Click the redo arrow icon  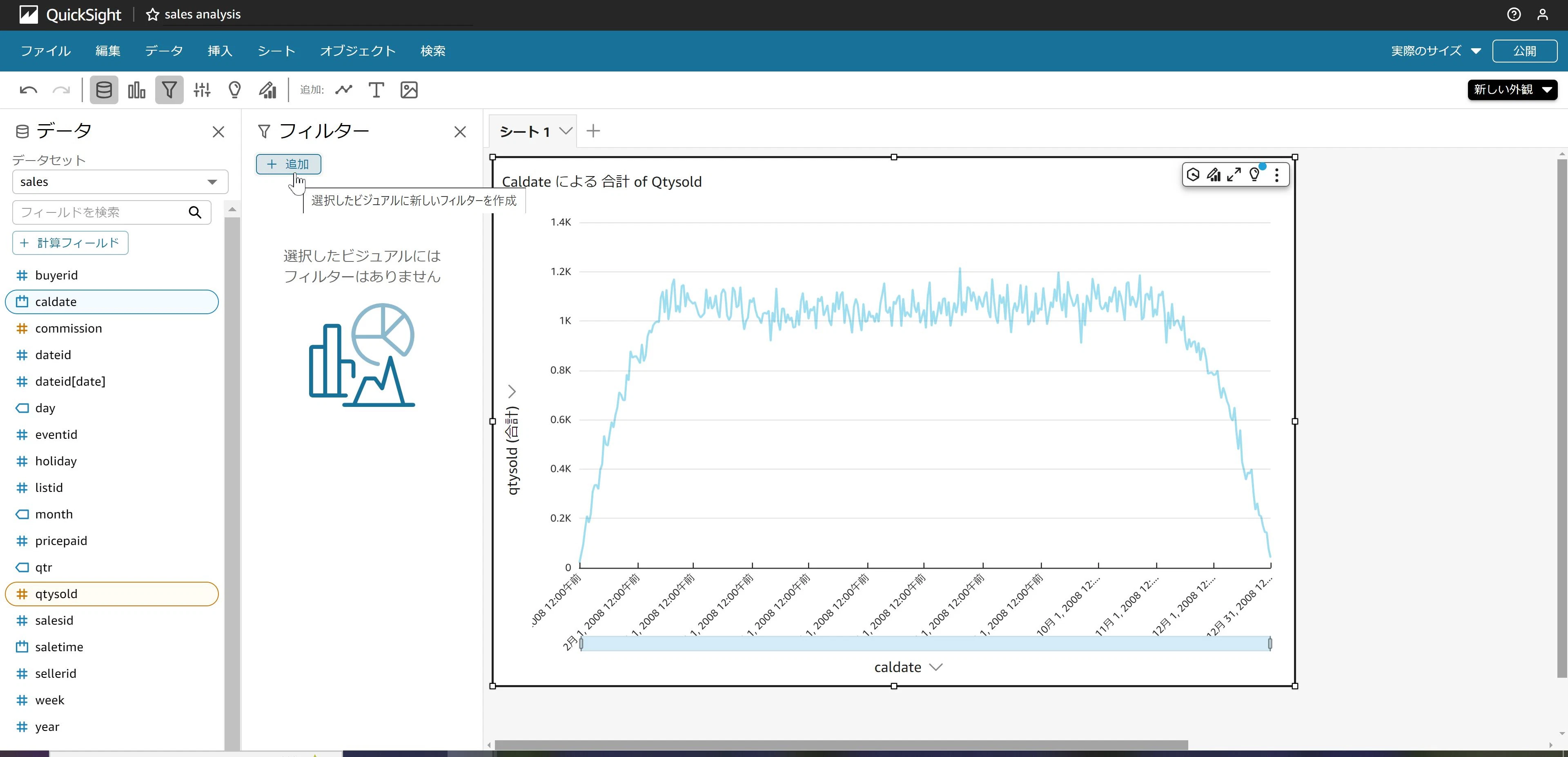coord(61,90)
